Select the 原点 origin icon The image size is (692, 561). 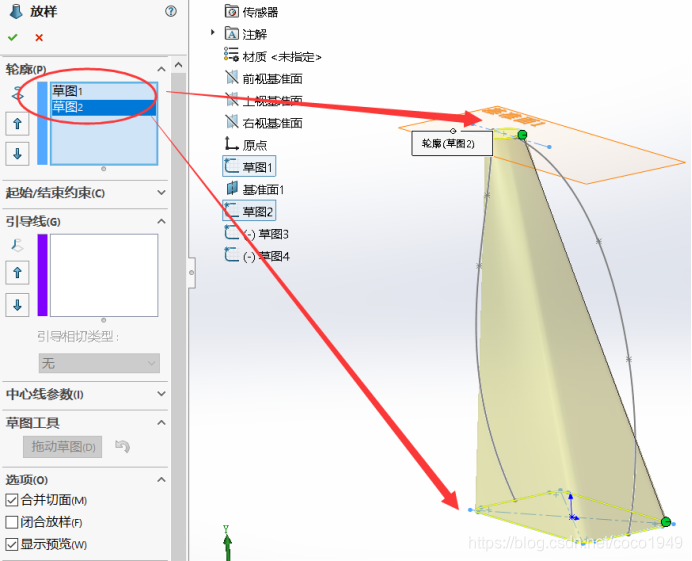point(232,144)
